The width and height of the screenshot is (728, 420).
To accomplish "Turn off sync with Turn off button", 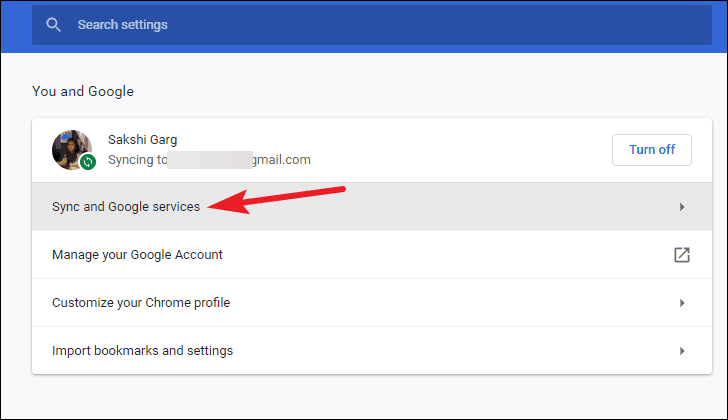I will tap(651, 149).
